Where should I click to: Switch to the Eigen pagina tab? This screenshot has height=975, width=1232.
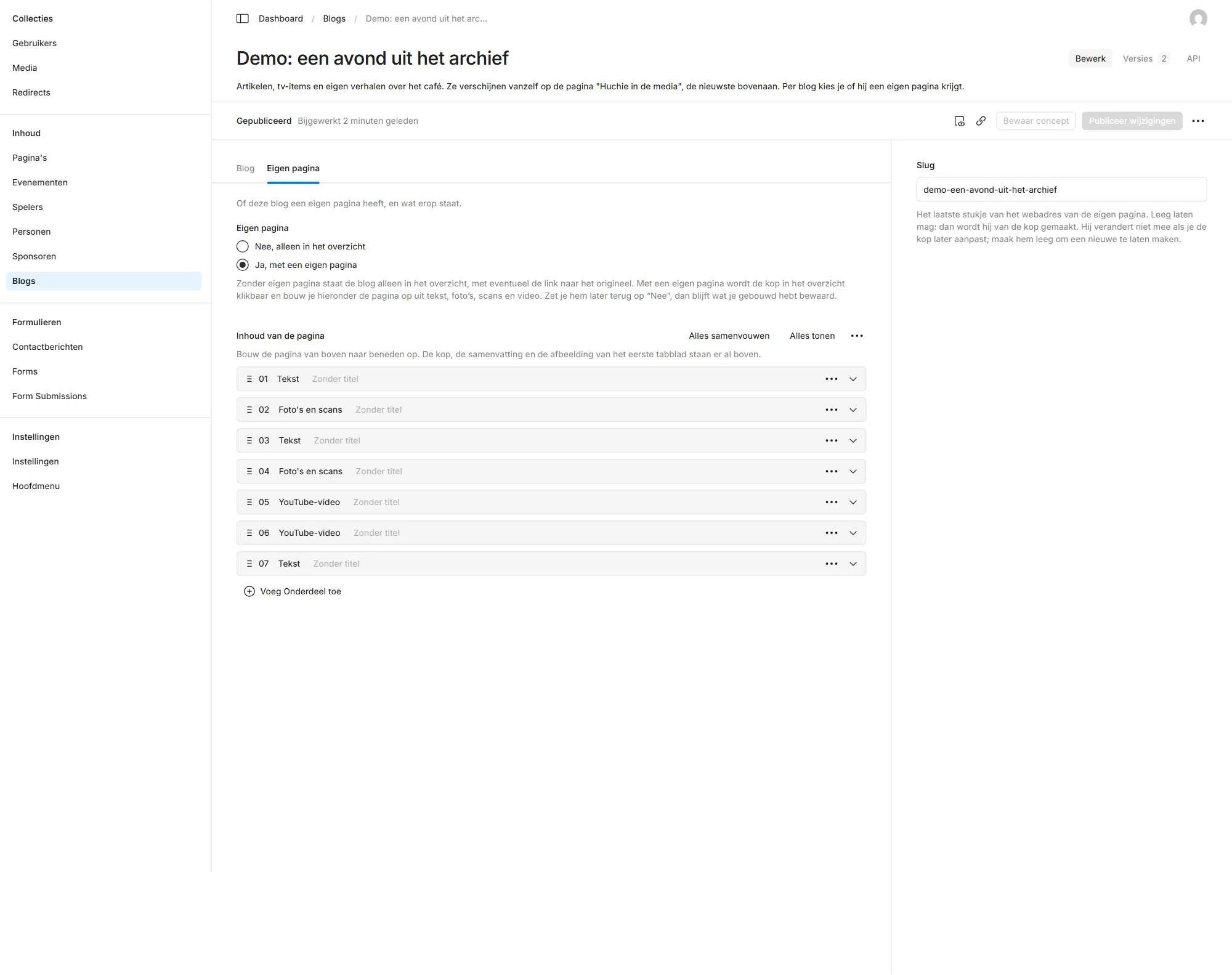(x=293, y=168)
